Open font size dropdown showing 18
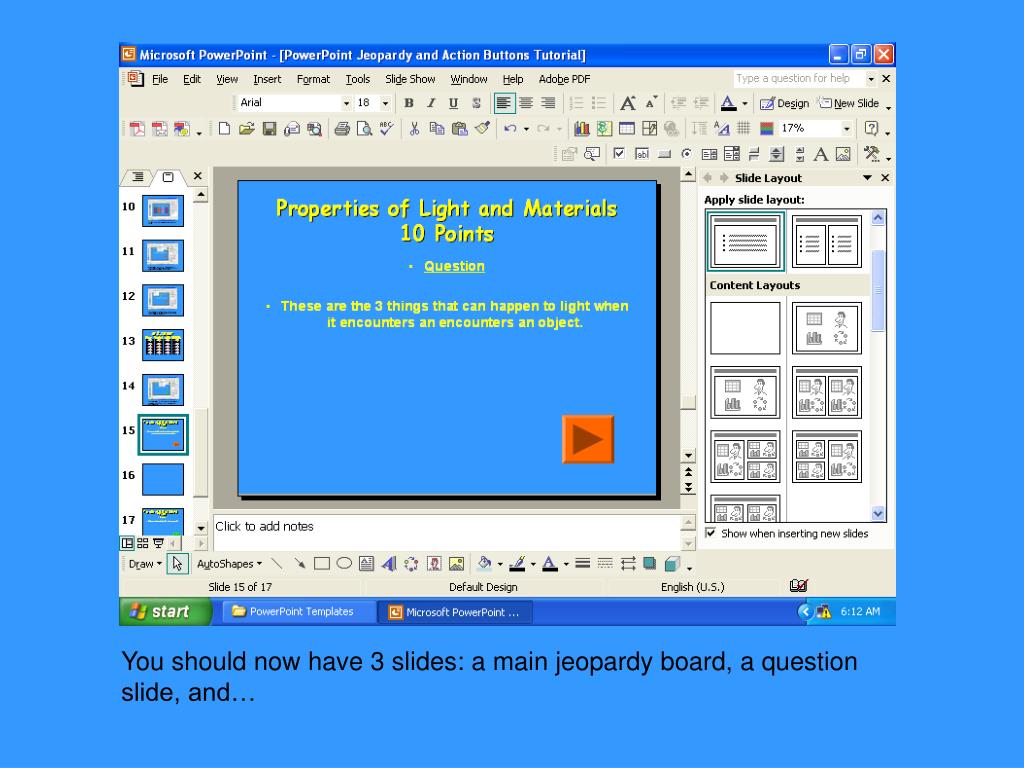The width and height of the screenshot is (1024, 768). [385, 103]
